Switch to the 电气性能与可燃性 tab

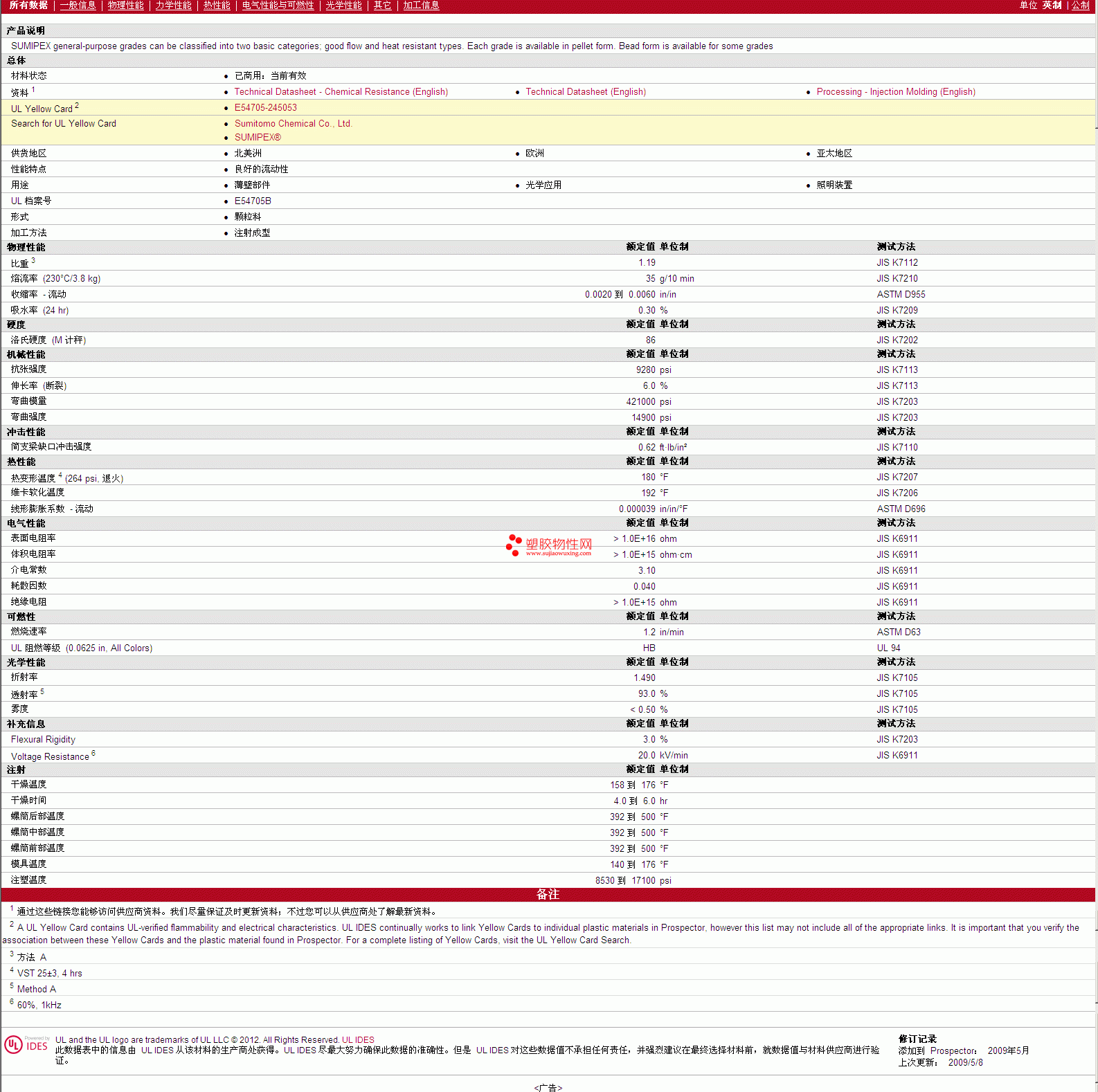278,6
